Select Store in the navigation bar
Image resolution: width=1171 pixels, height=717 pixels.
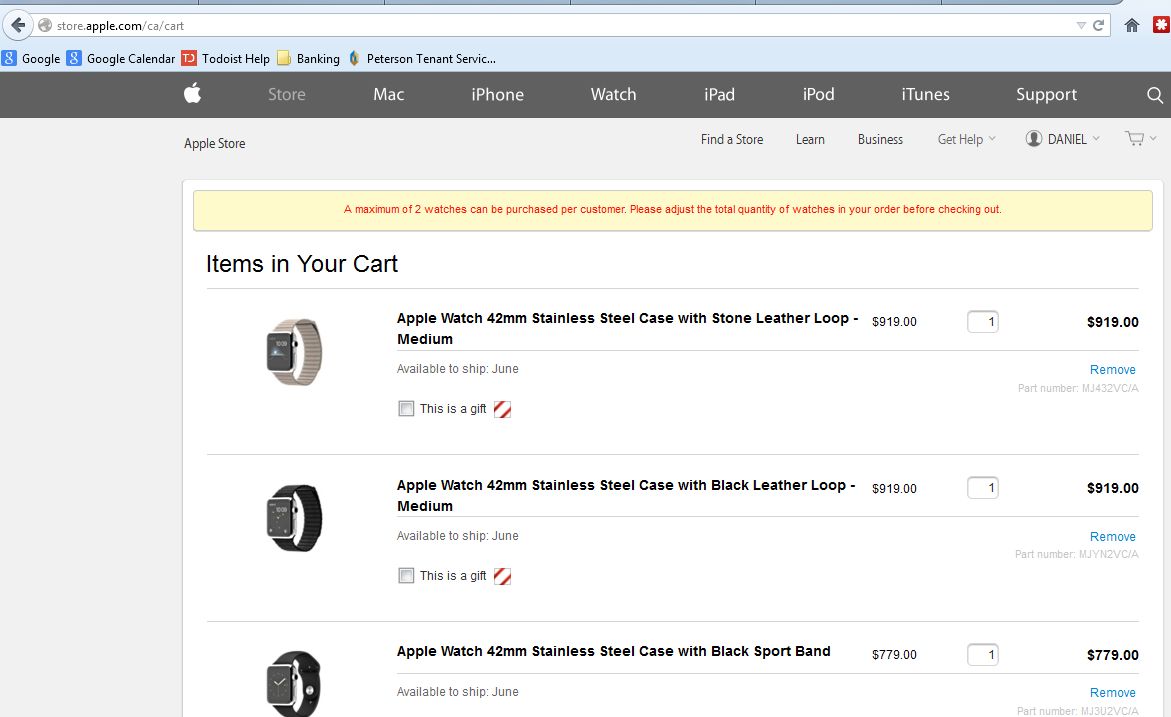[x=287, y=94]
